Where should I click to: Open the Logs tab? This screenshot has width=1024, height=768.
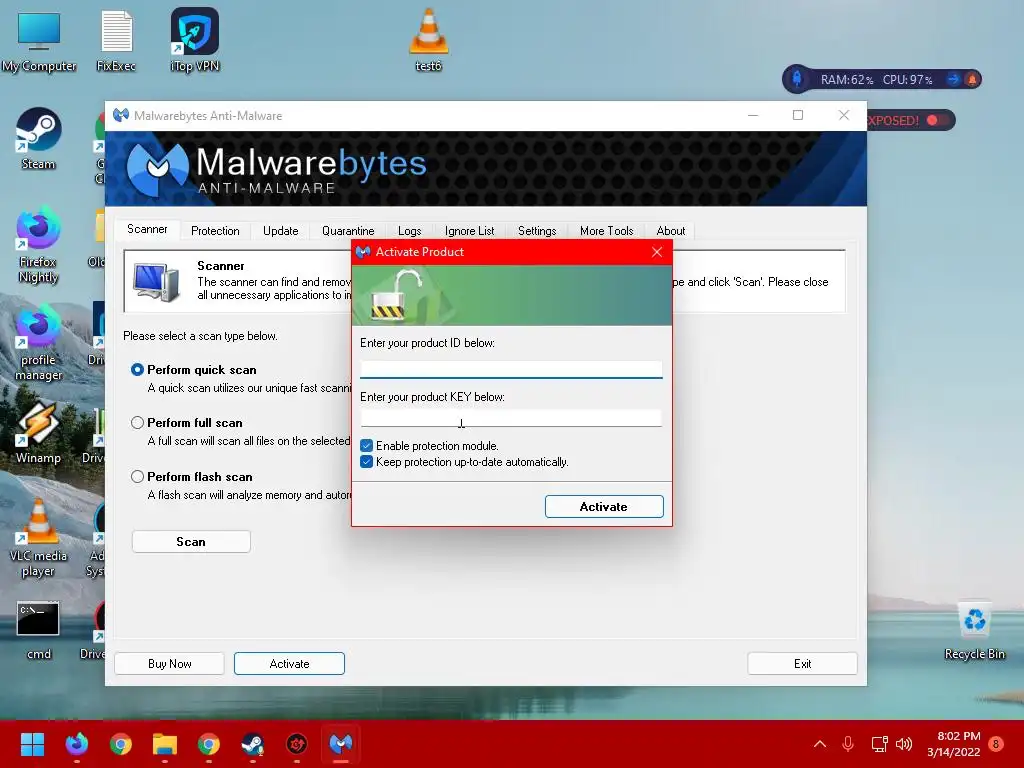409,231
